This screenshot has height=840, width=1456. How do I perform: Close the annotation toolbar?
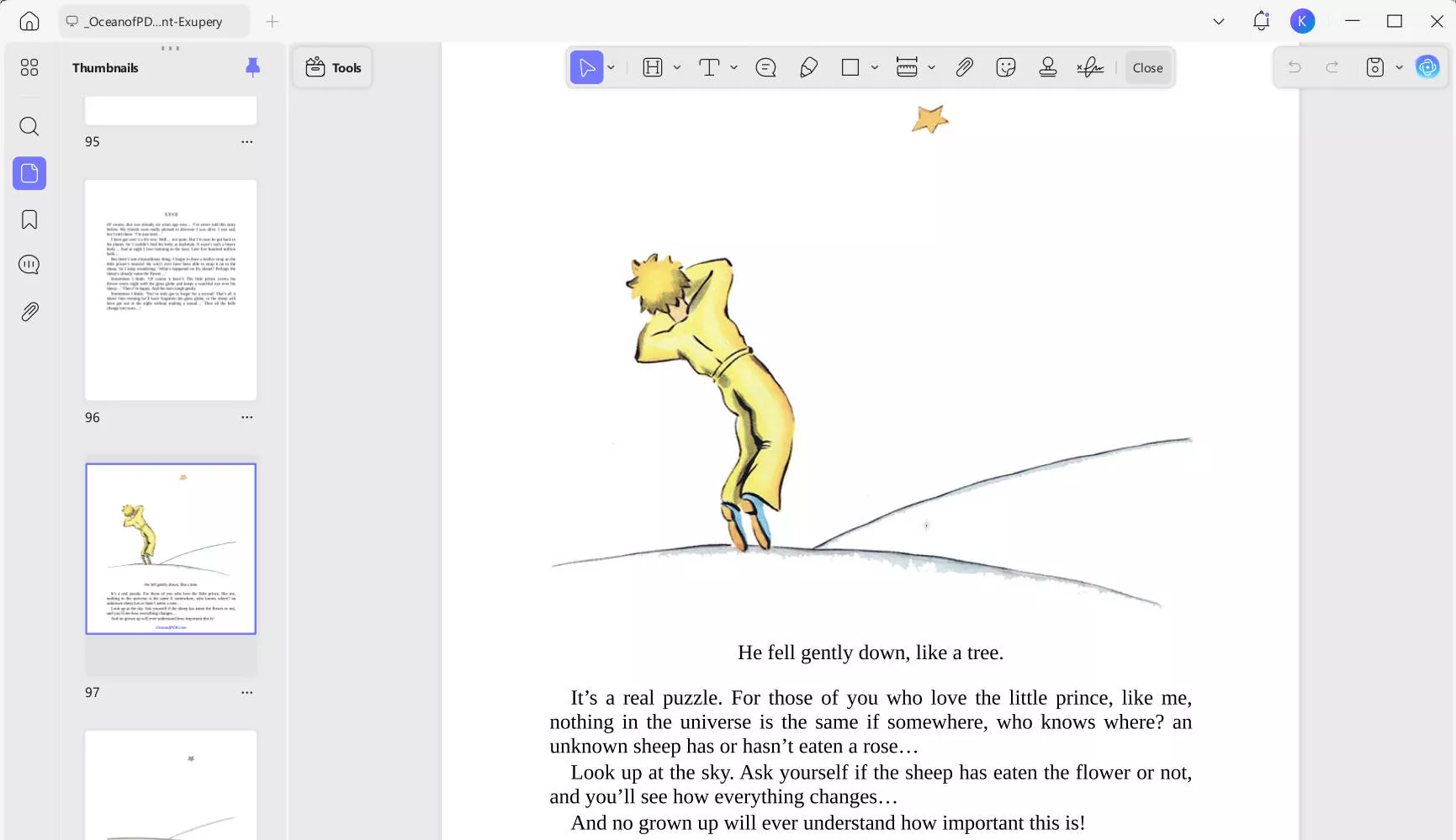point(1147,67)
